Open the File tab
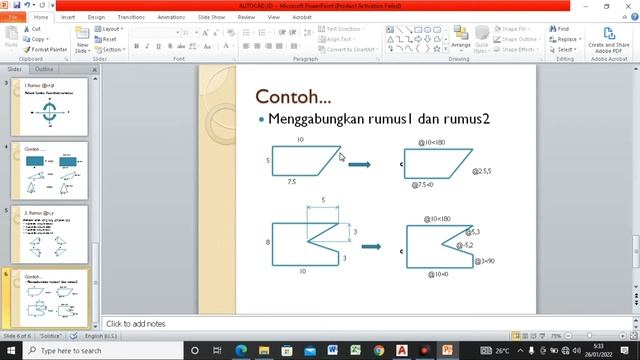640x360 pixels. click(x=13, y=17)
